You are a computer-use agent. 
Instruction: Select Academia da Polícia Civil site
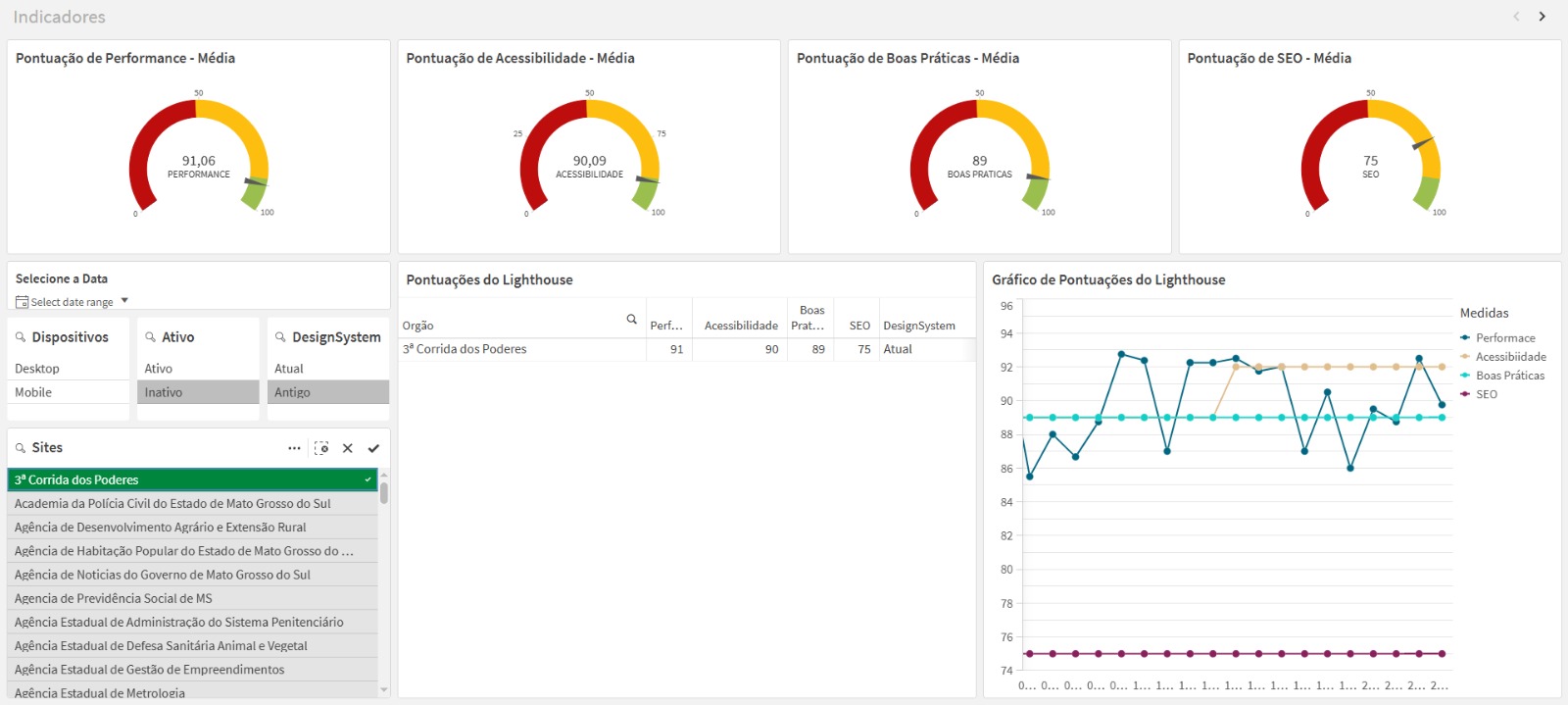172,503
